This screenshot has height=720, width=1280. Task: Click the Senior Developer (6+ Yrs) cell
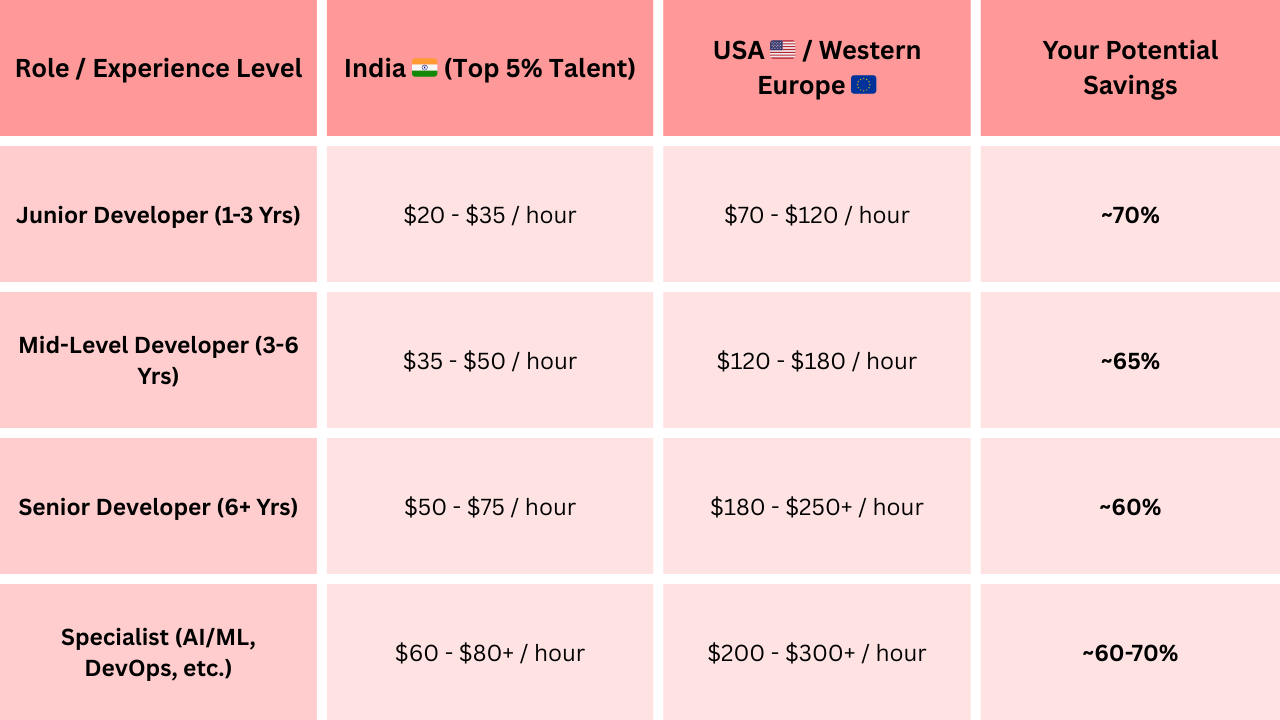coord(158,506)
